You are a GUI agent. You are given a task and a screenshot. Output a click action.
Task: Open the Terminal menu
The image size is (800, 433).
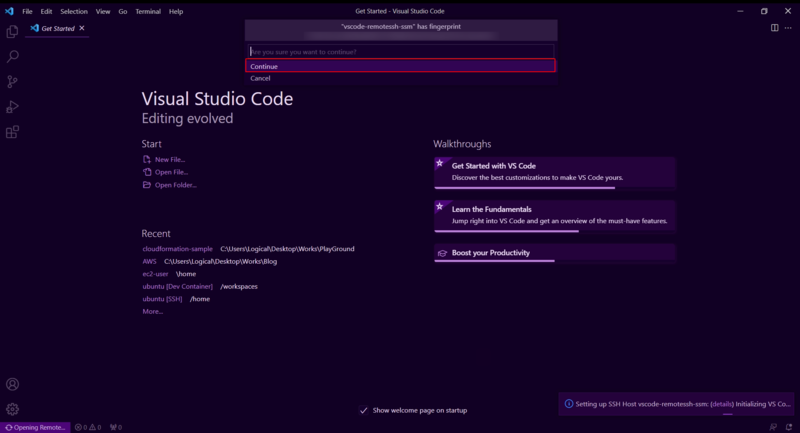pos(148,11)
